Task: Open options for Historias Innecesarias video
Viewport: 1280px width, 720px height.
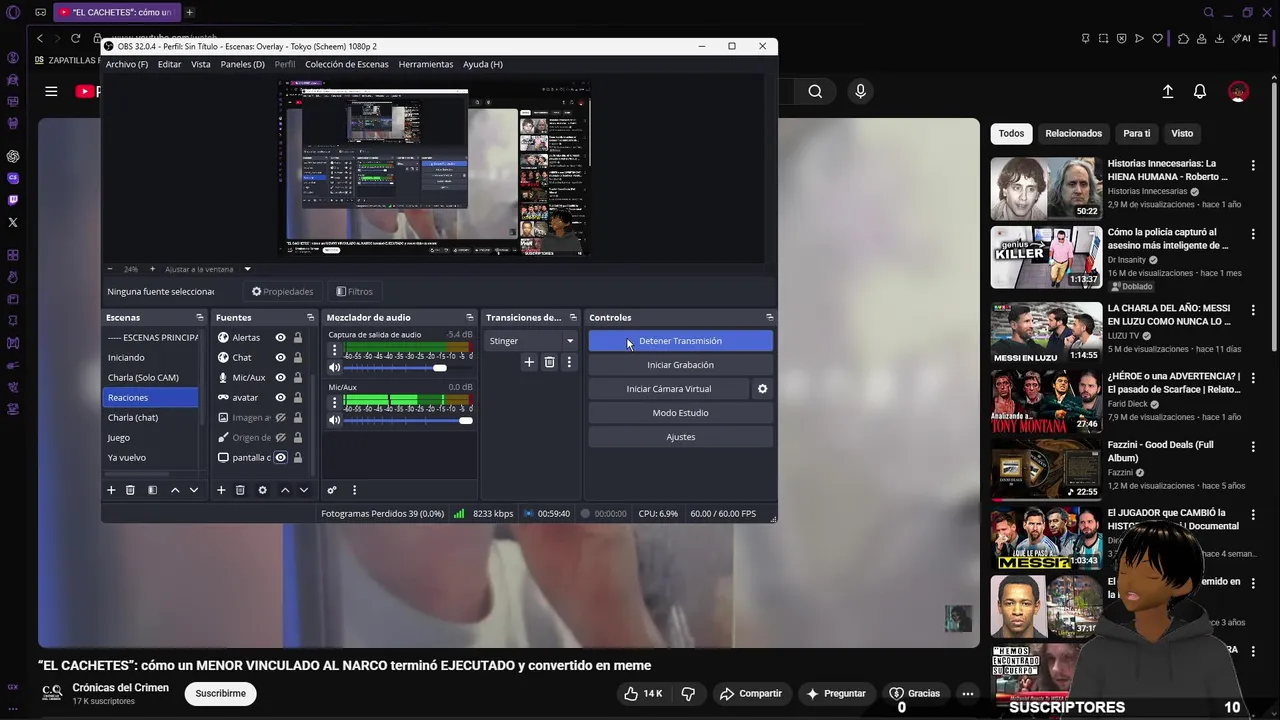Action: coord(1253,165)
